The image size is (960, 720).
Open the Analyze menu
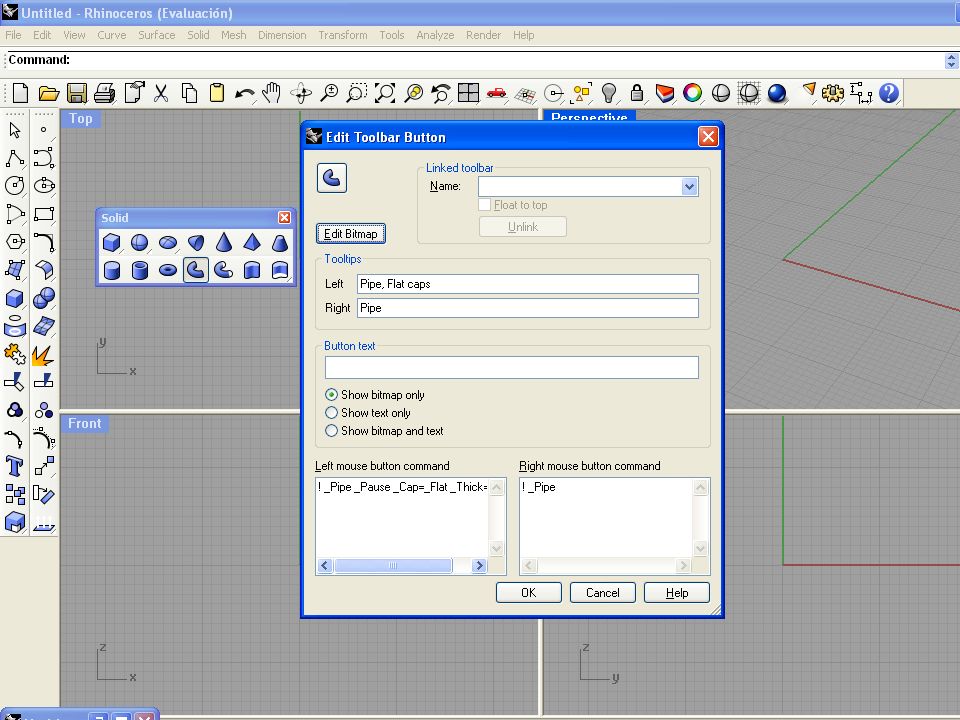click(435, 35)
